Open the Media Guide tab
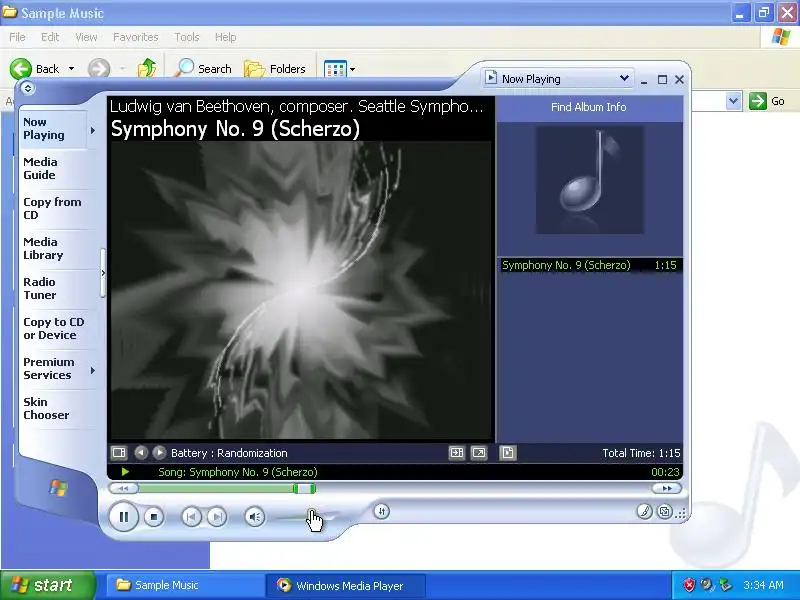Image resolution: width=800 pixels, height=600 pixels. click(x=56, y=168)
